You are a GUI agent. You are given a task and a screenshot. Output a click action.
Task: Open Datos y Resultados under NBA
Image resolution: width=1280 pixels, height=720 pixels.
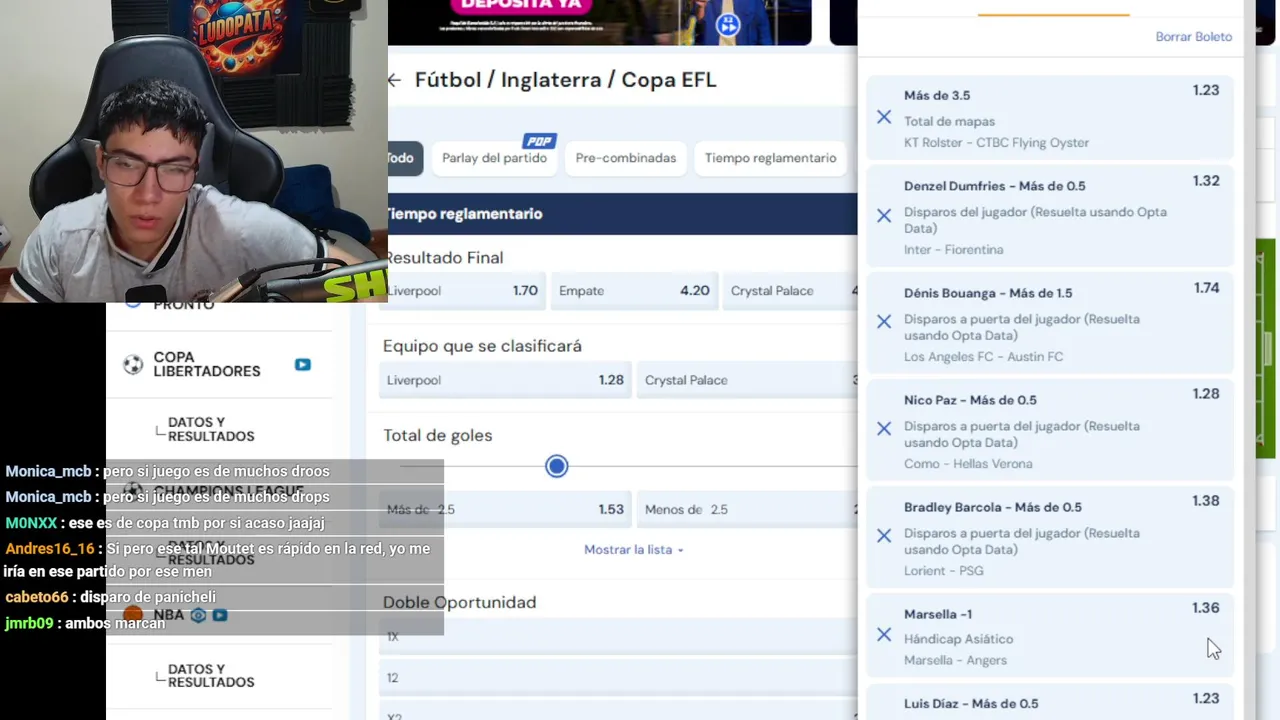211,676
